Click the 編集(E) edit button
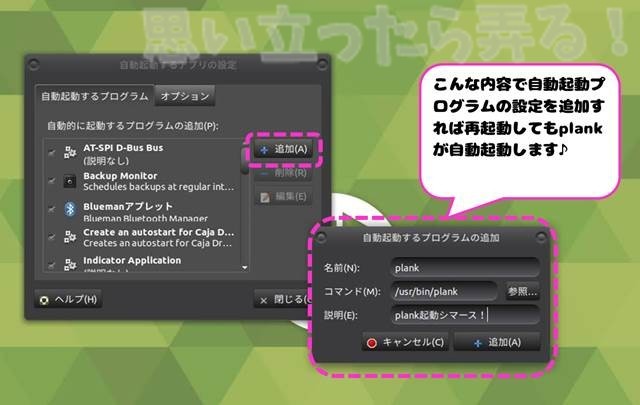640x405 pixels. [283, 197]
